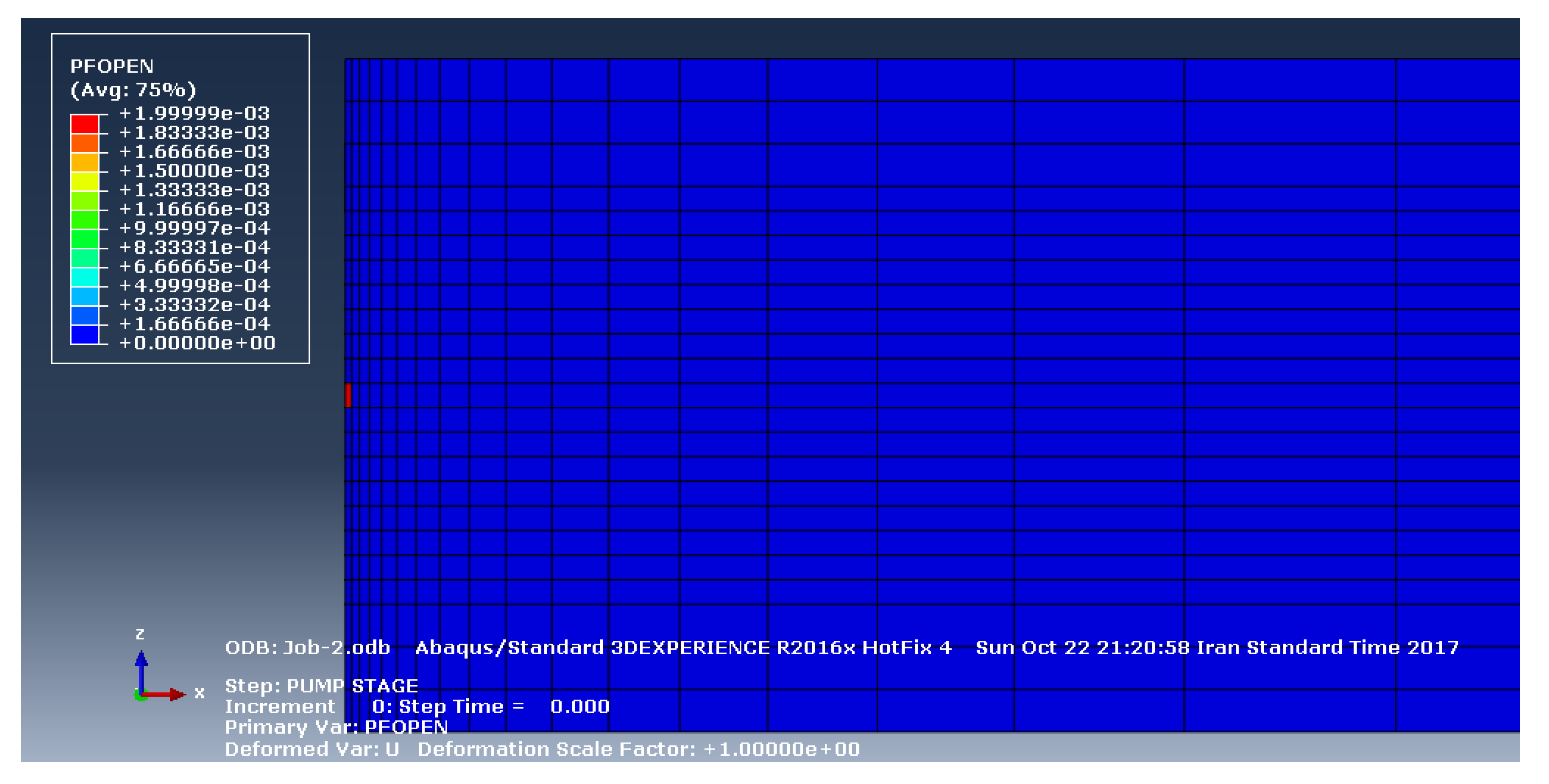The width and height of the screenshot is (1549, 784).
Task: Click the yellow legend color band
Action: (x=84, y=181)
